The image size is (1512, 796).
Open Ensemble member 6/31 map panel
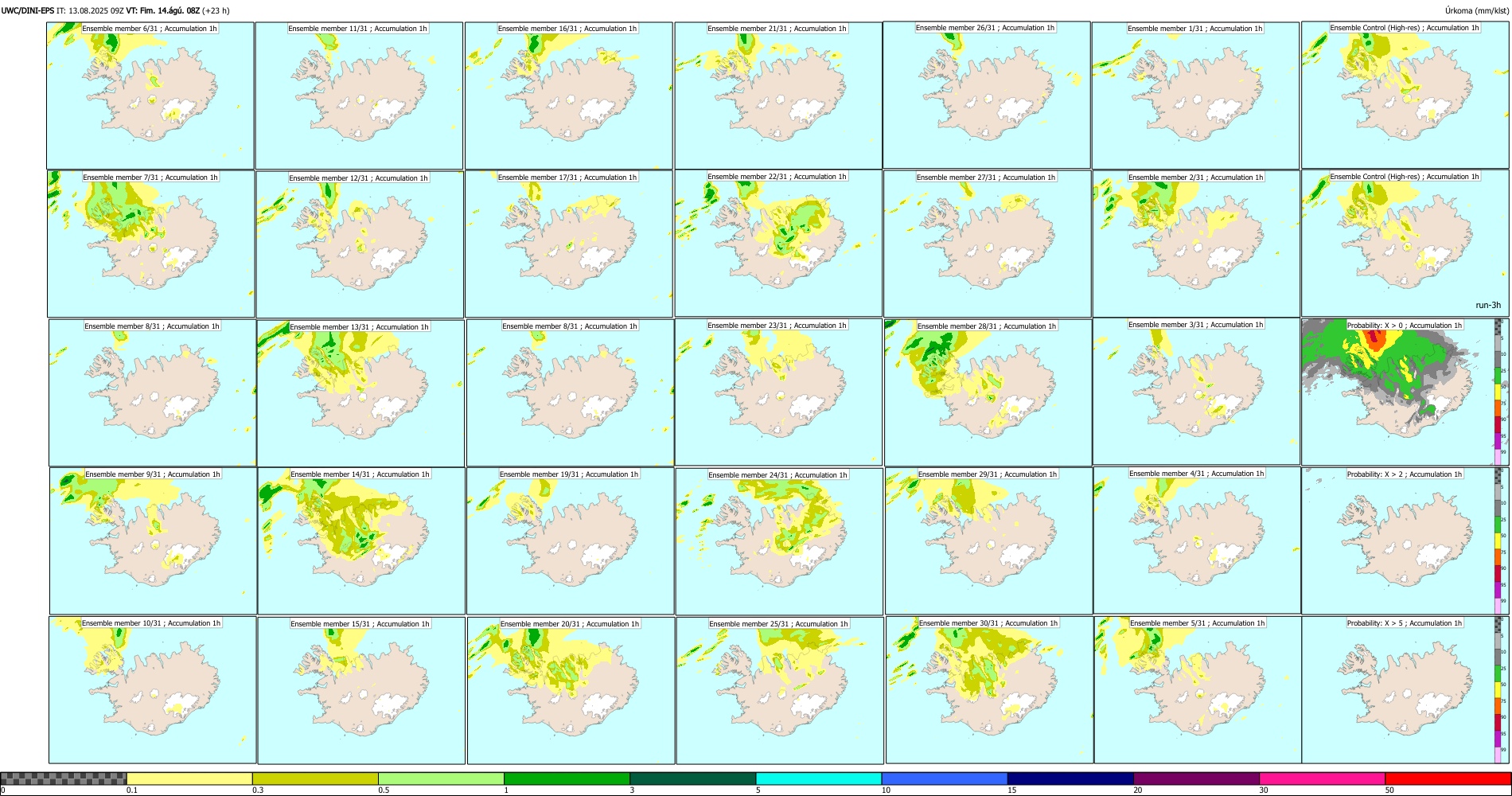(x=150, y=96)
